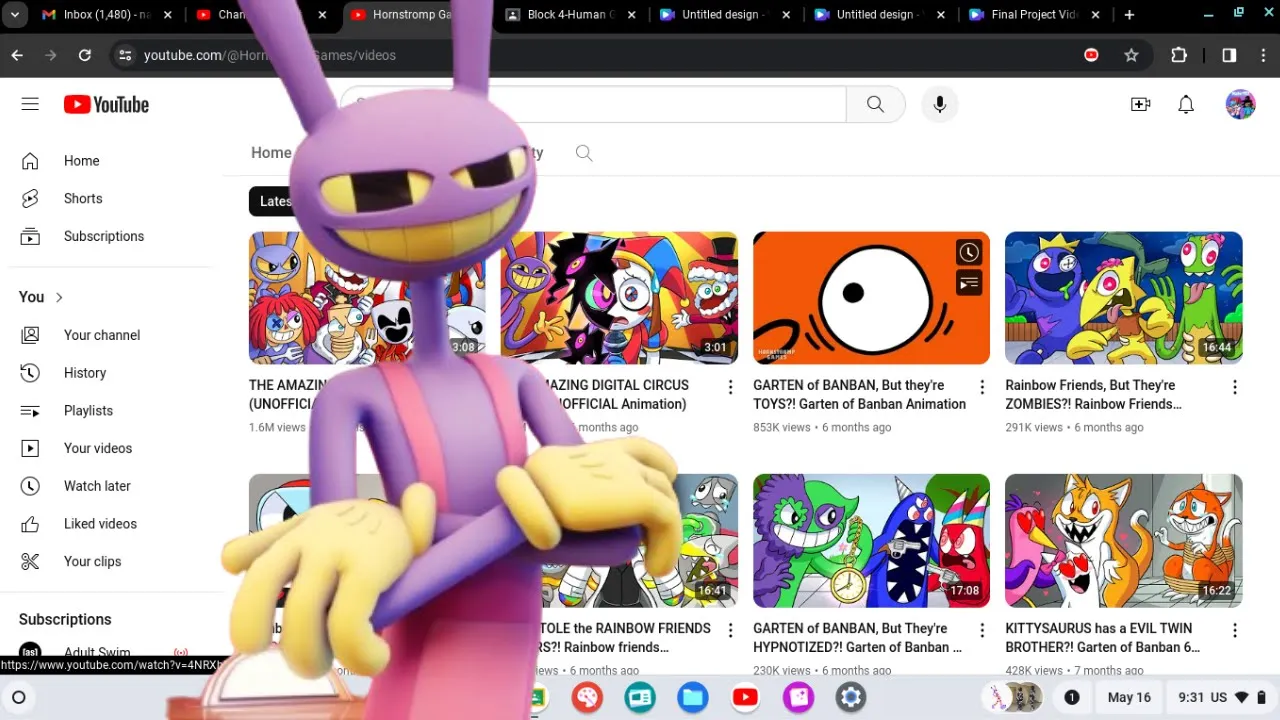
Task: Open the Adult Swim subscription
Action: pyautogui.click(x=110, y=652)
